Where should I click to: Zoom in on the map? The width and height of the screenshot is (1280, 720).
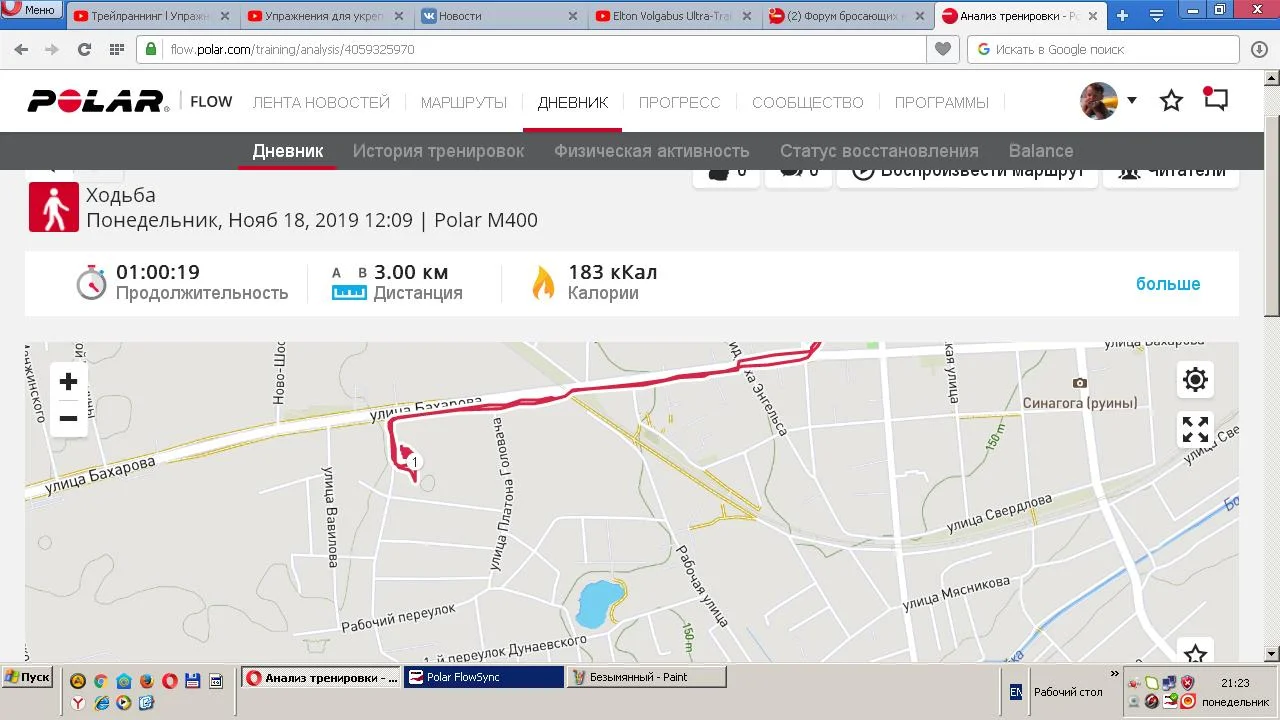coord(68,382)
